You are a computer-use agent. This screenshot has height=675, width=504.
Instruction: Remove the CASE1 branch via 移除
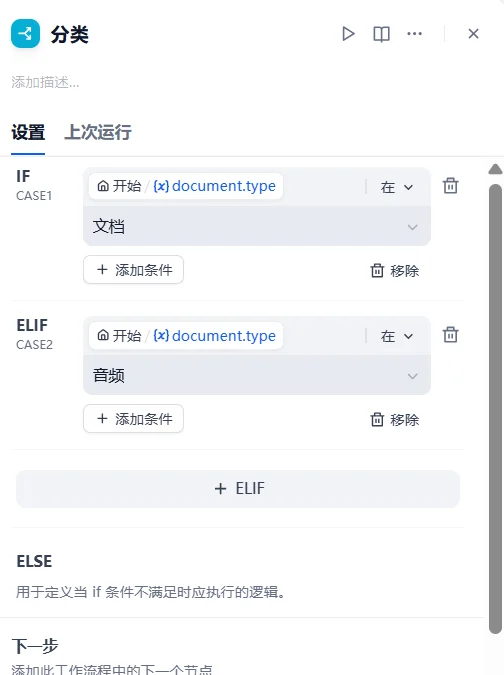[x=395, y=270]
